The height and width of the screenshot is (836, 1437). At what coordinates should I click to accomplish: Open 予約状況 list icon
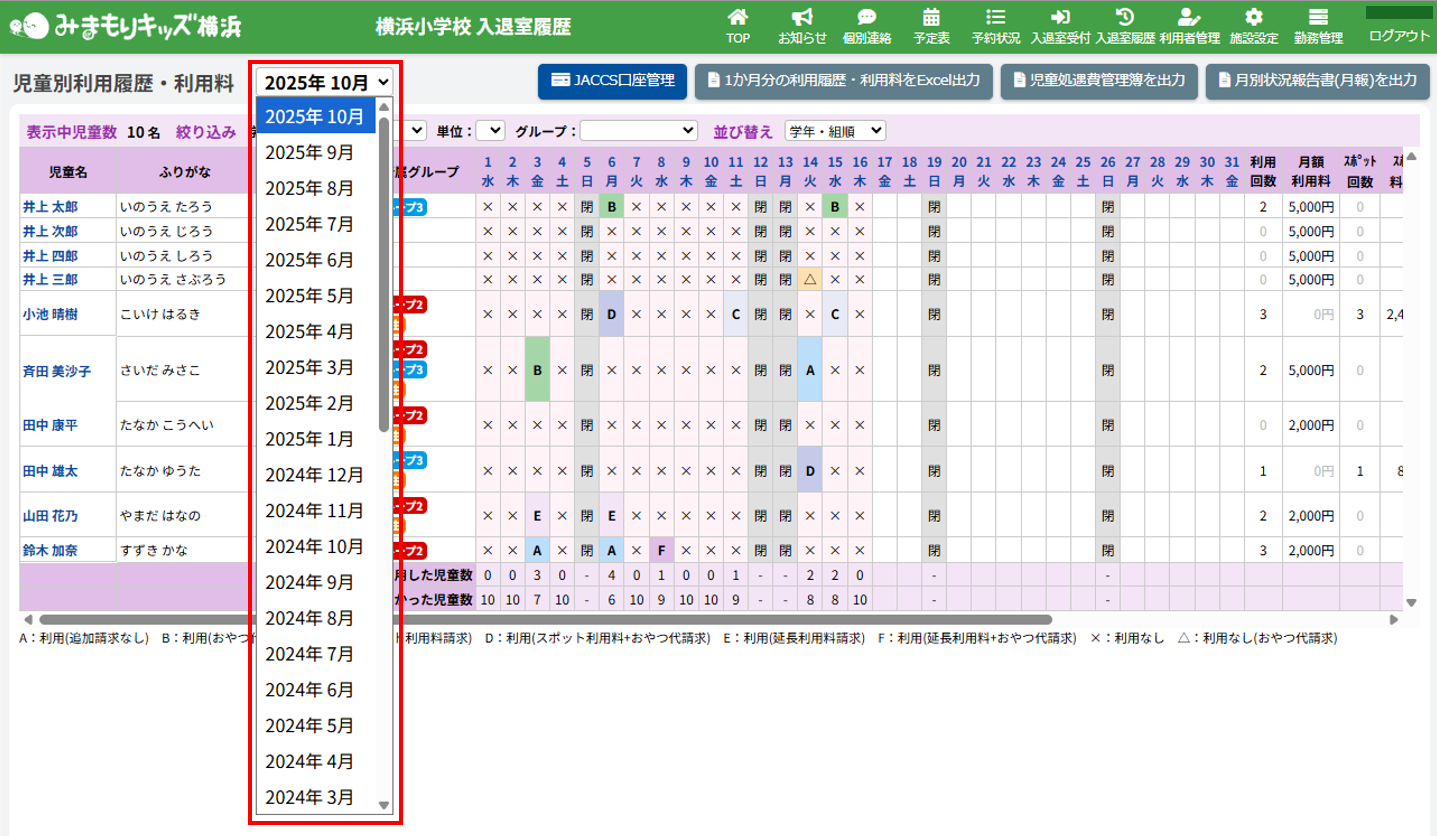(995, 18)
